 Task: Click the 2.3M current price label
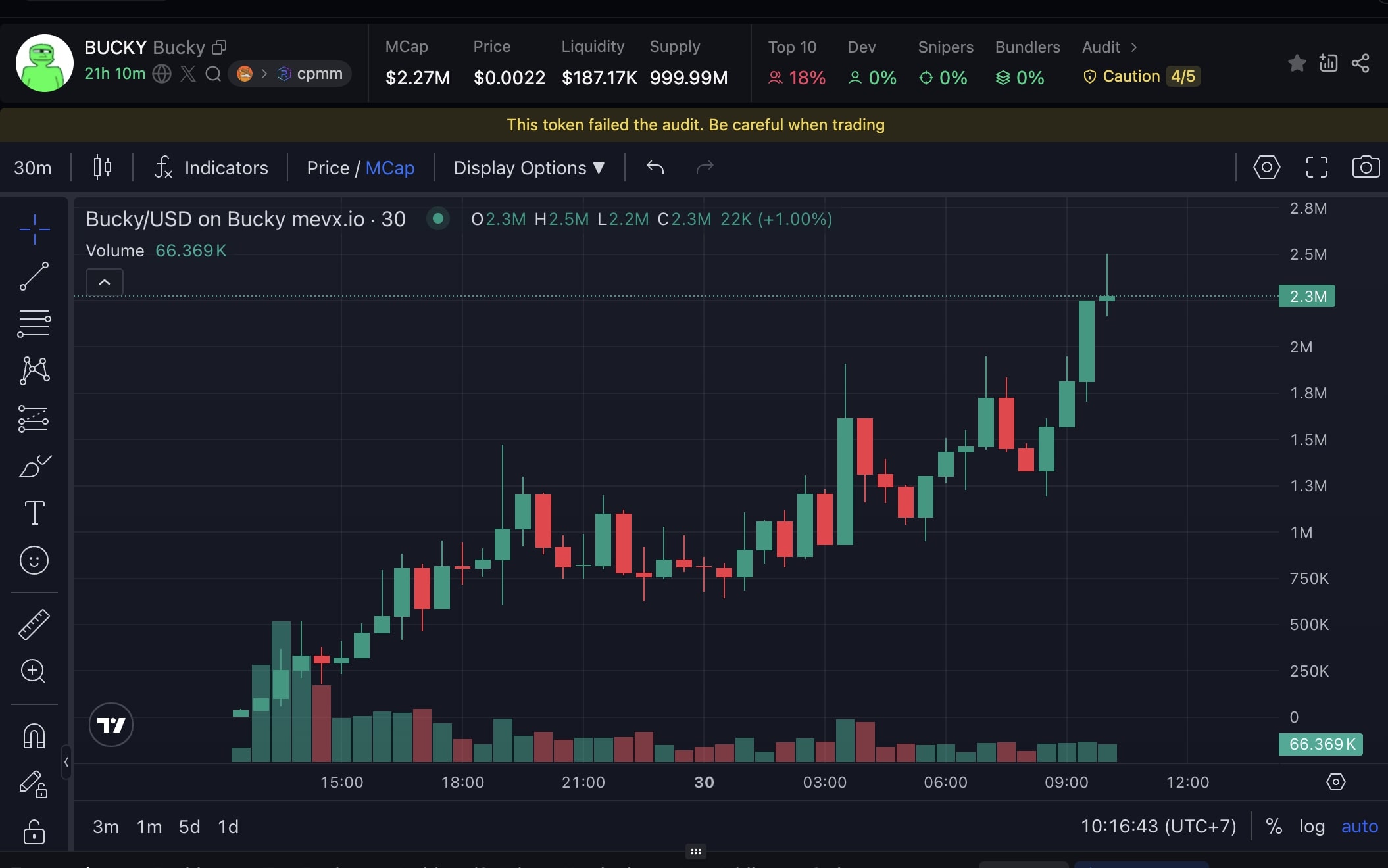coord(1307,296)
